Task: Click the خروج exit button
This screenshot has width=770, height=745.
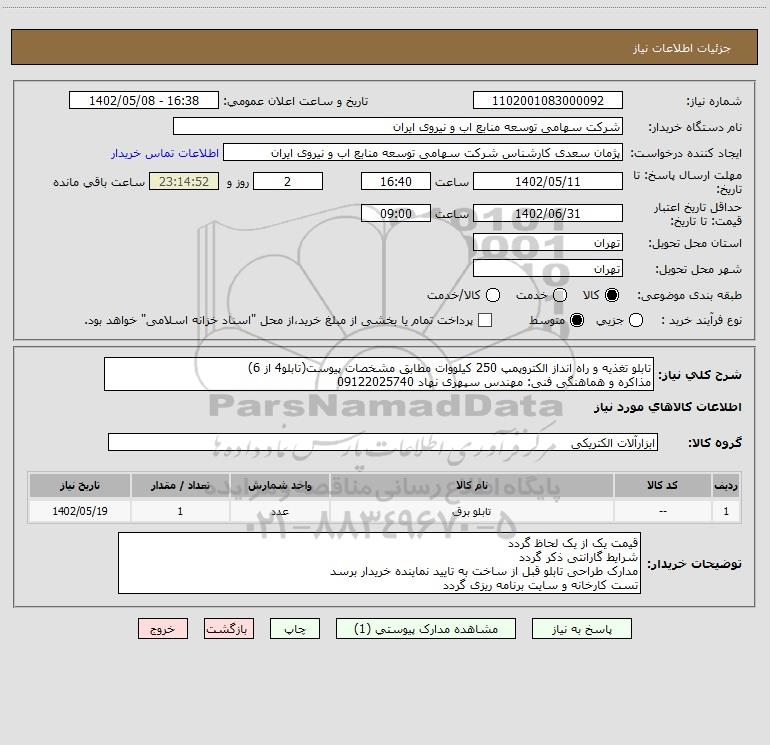Action: (x=163, y=629)
